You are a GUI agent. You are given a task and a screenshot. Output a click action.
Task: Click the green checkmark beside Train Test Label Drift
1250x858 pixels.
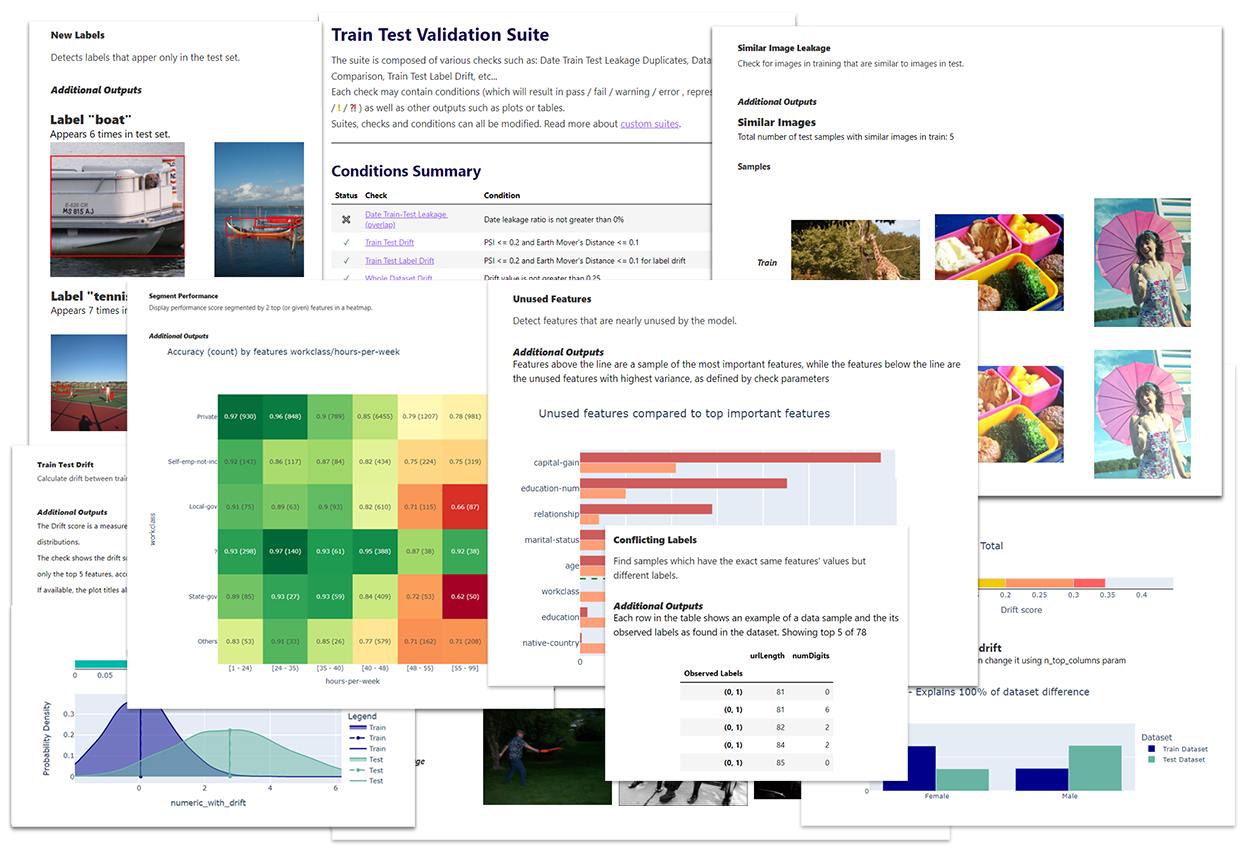(346, 260)
